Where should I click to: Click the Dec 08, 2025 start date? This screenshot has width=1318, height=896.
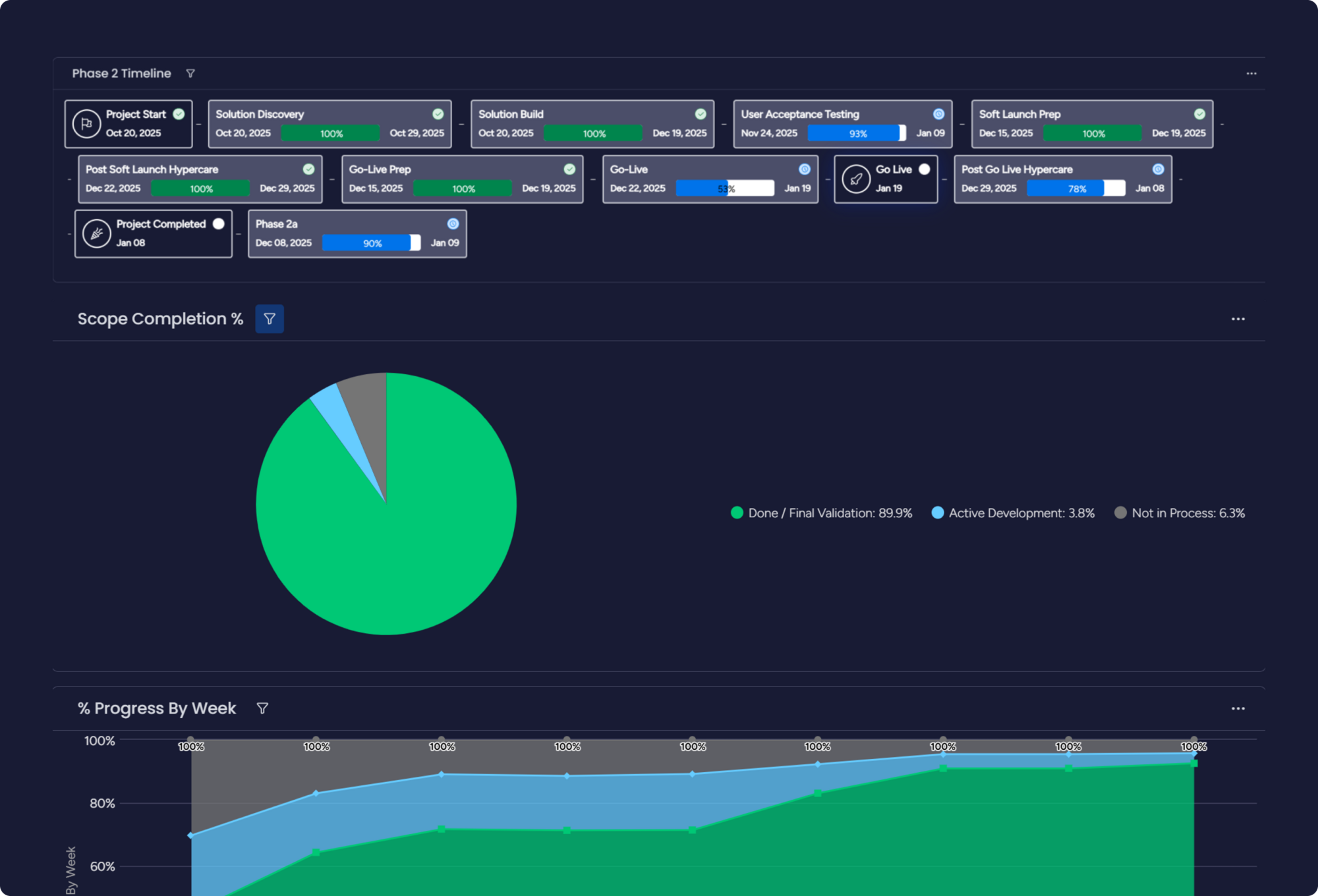[x=283, y=243]
